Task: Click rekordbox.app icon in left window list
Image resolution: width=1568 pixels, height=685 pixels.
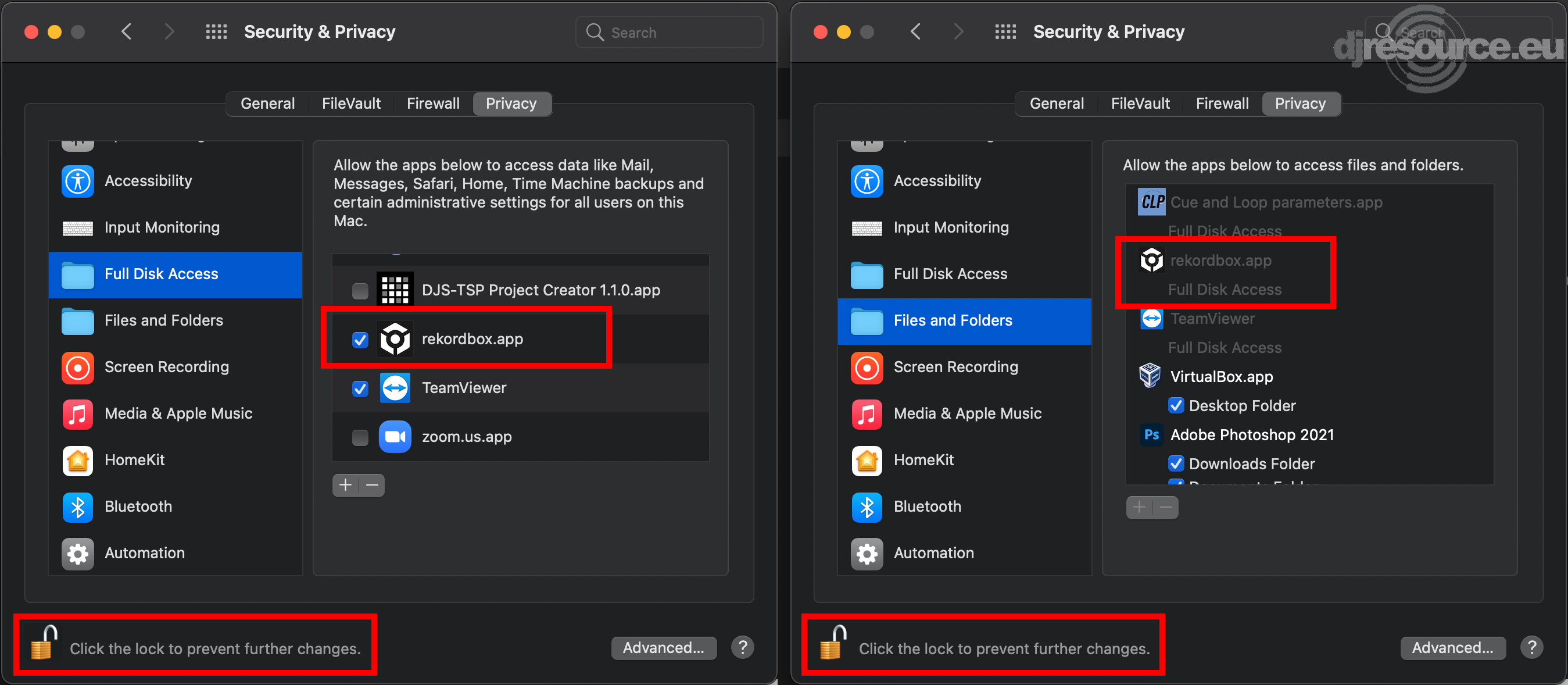Action: pyautogui.click(x=395, y=339)
